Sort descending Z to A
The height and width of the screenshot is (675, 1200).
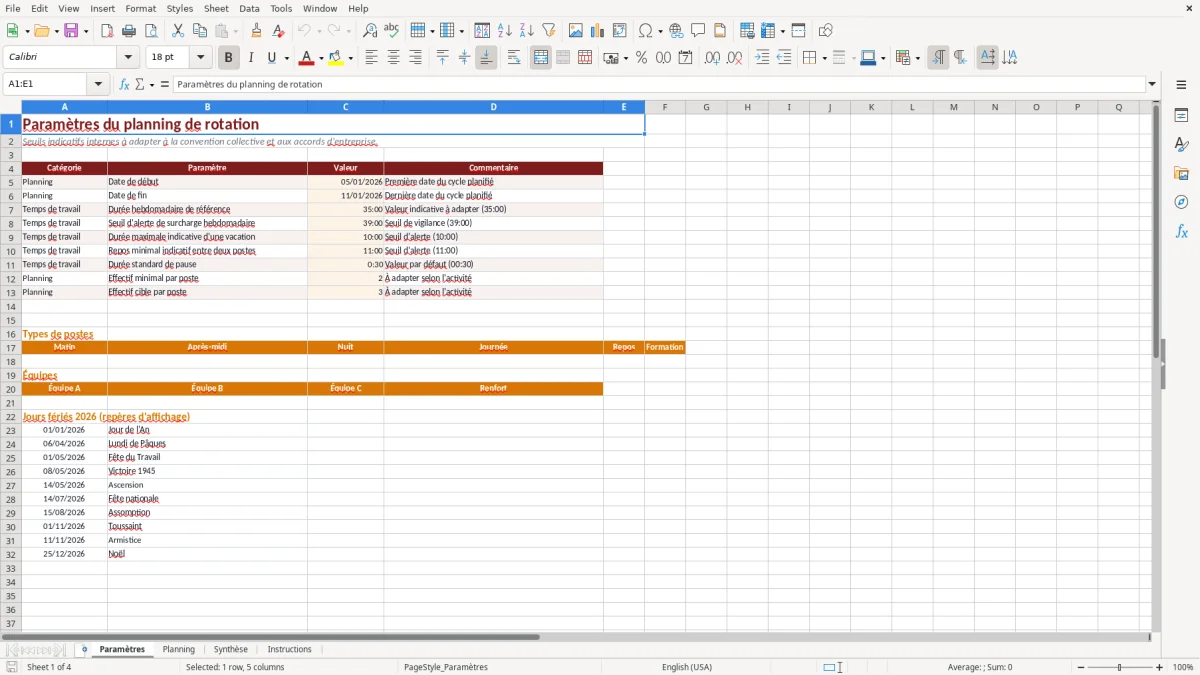coord(527,31)
